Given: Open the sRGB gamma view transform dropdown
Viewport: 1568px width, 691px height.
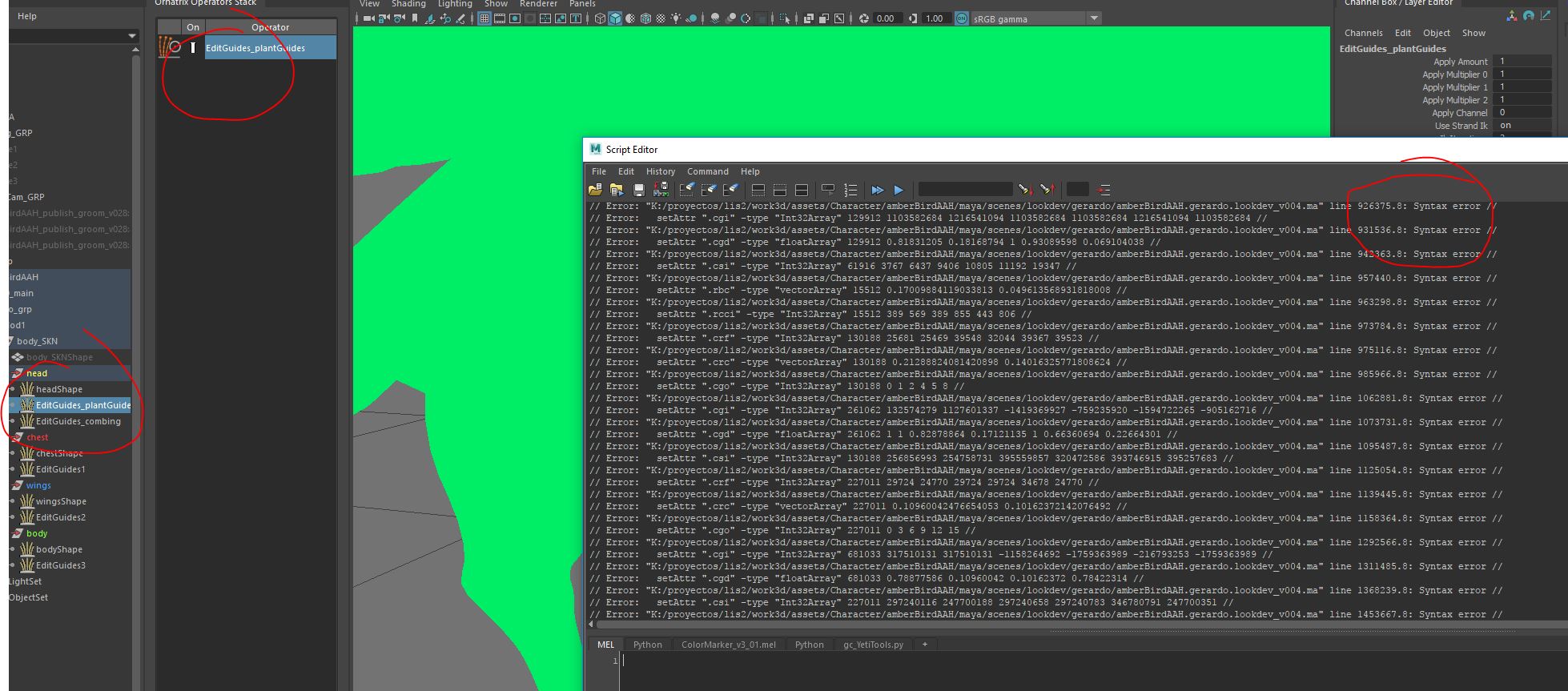Looking at the screenshot, I should 1094,18.
